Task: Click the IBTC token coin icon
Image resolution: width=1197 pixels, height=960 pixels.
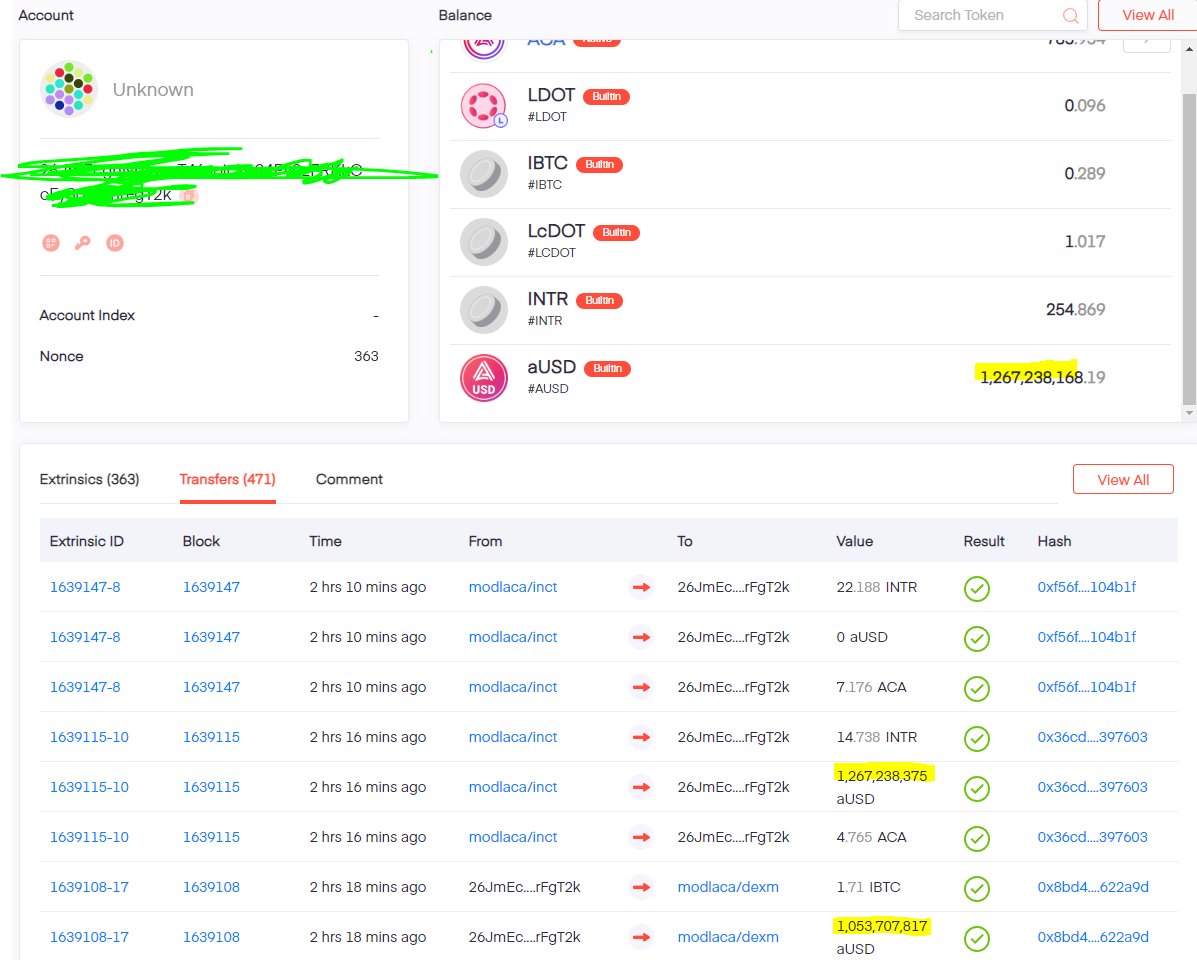Action: click(484, 174)
